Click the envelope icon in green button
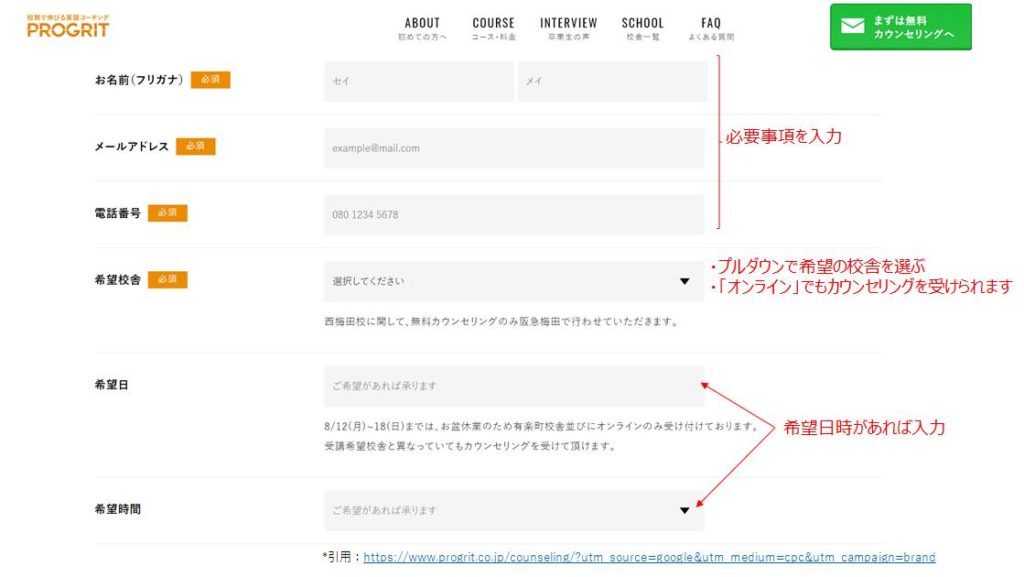 click(852, 27)
